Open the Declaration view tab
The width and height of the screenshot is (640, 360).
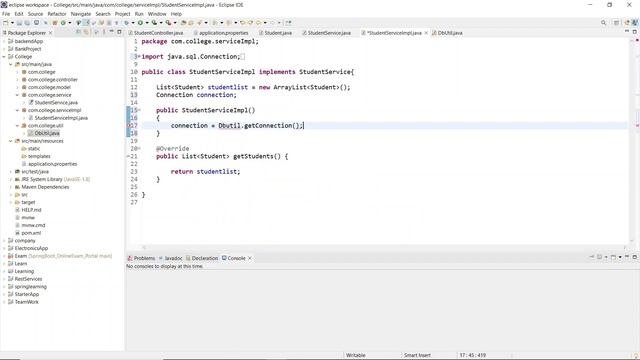click(x=202, y=258)
